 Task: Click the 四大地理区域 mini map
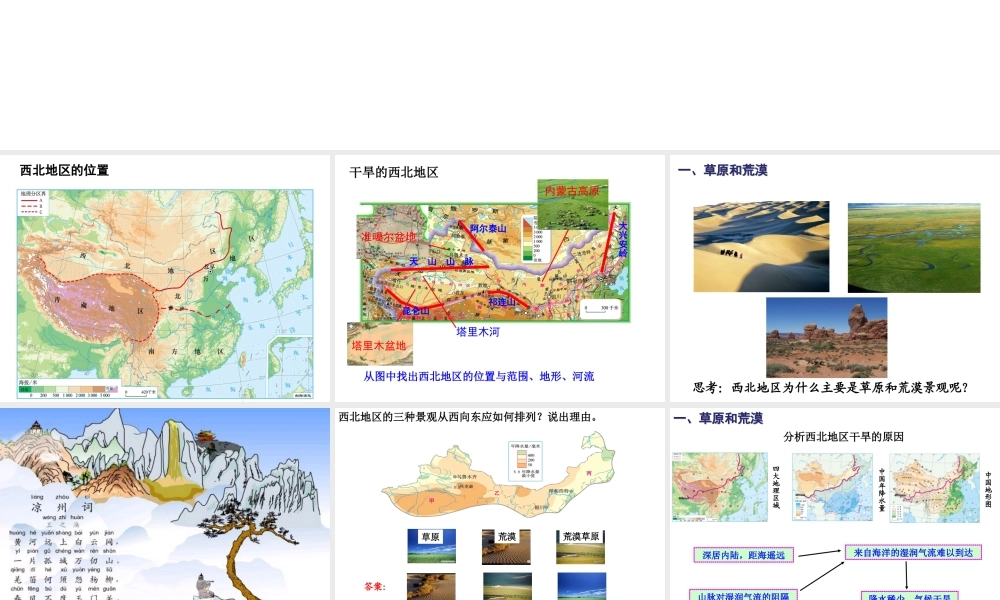[719, 487]
